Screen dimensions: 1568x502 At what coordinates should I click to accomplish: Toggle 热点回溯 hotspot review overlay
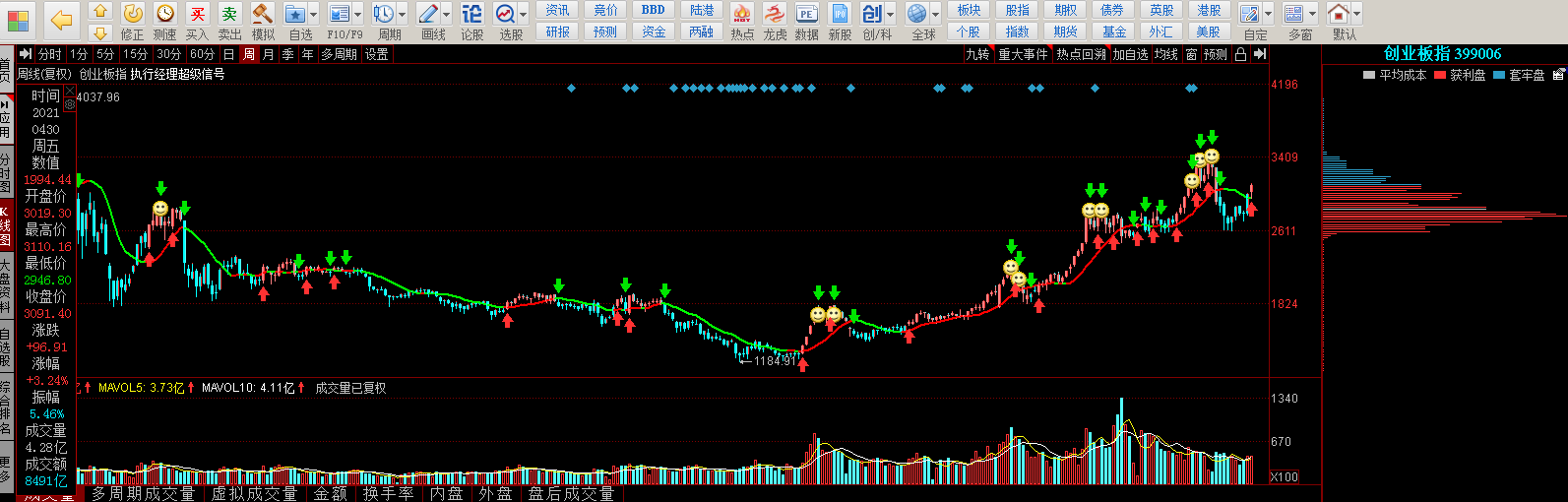(1081, 54)
